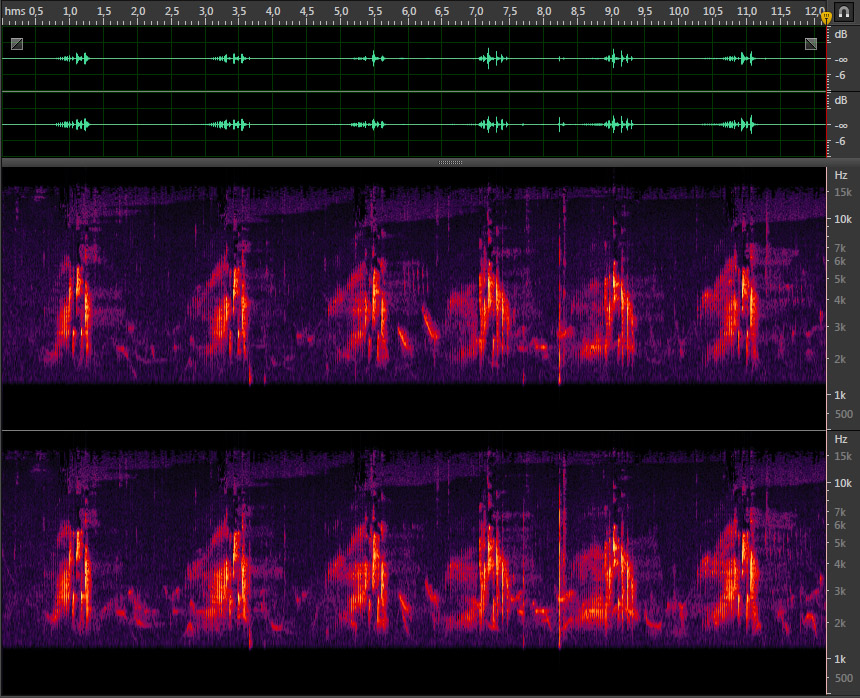The image size is (860, 698).
Task: Click the yellow playhead marker on the ruler
Action: 827,18
